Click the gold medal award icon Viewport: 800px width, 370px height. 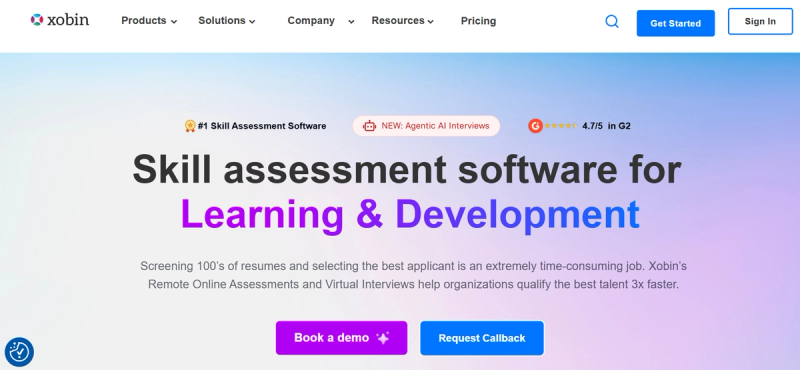pyautogui.click(x=190, y=126)
